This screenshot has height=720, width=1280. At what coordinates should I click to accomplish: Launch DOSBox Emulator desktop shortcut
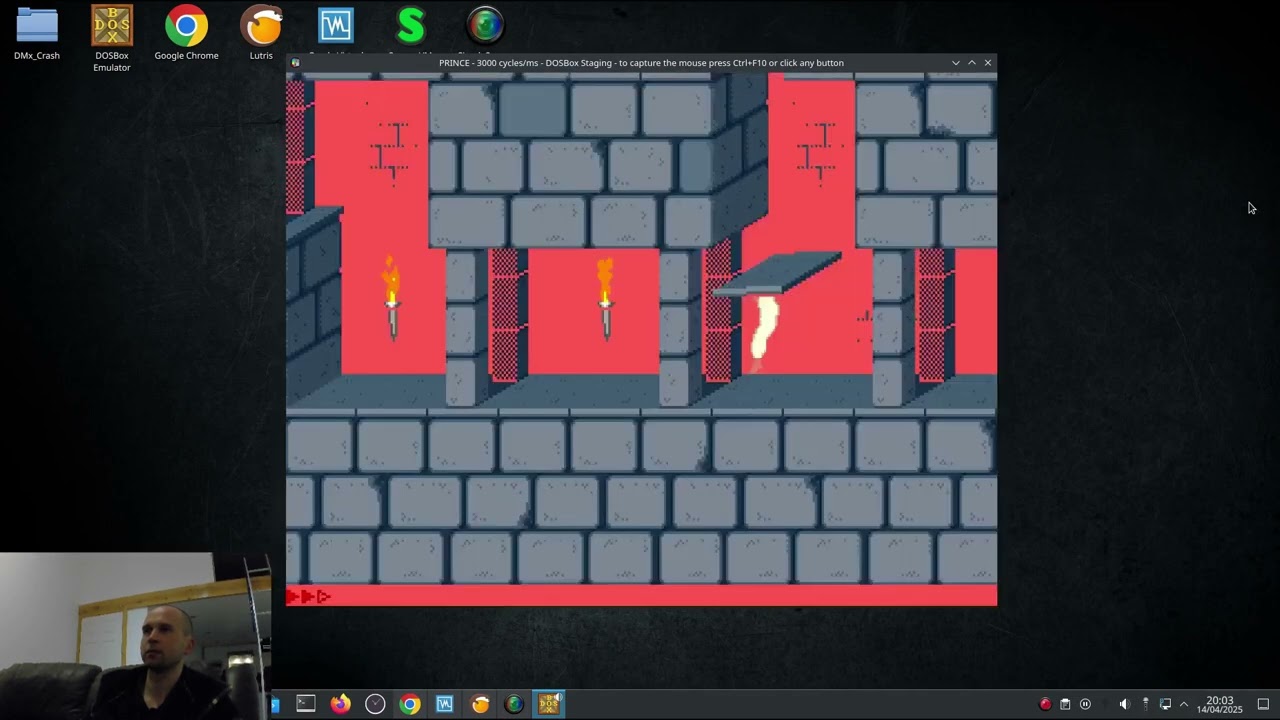(112, 38)
